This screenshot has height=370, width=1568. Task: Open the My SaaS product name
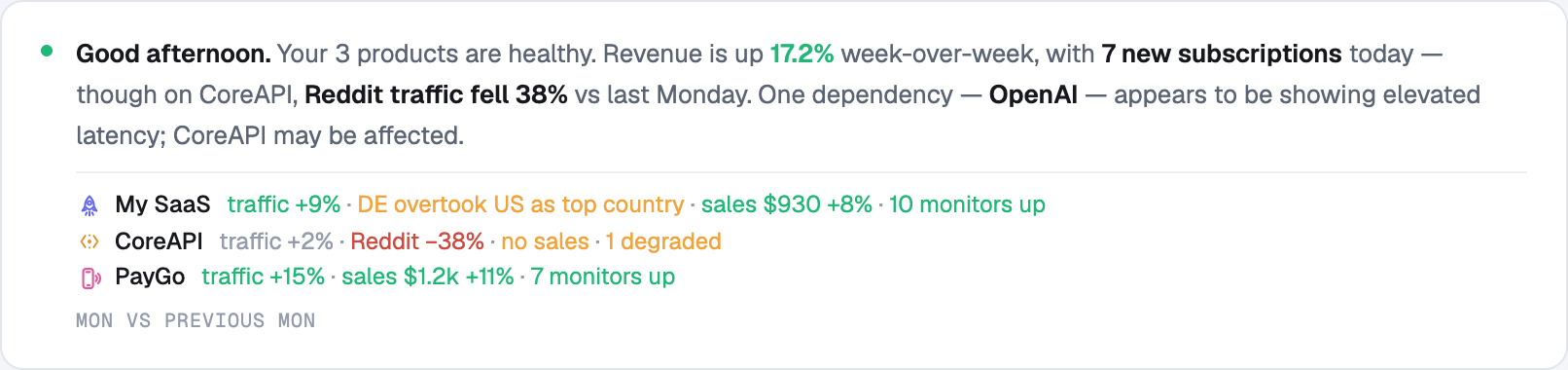(x=162, y=204)
